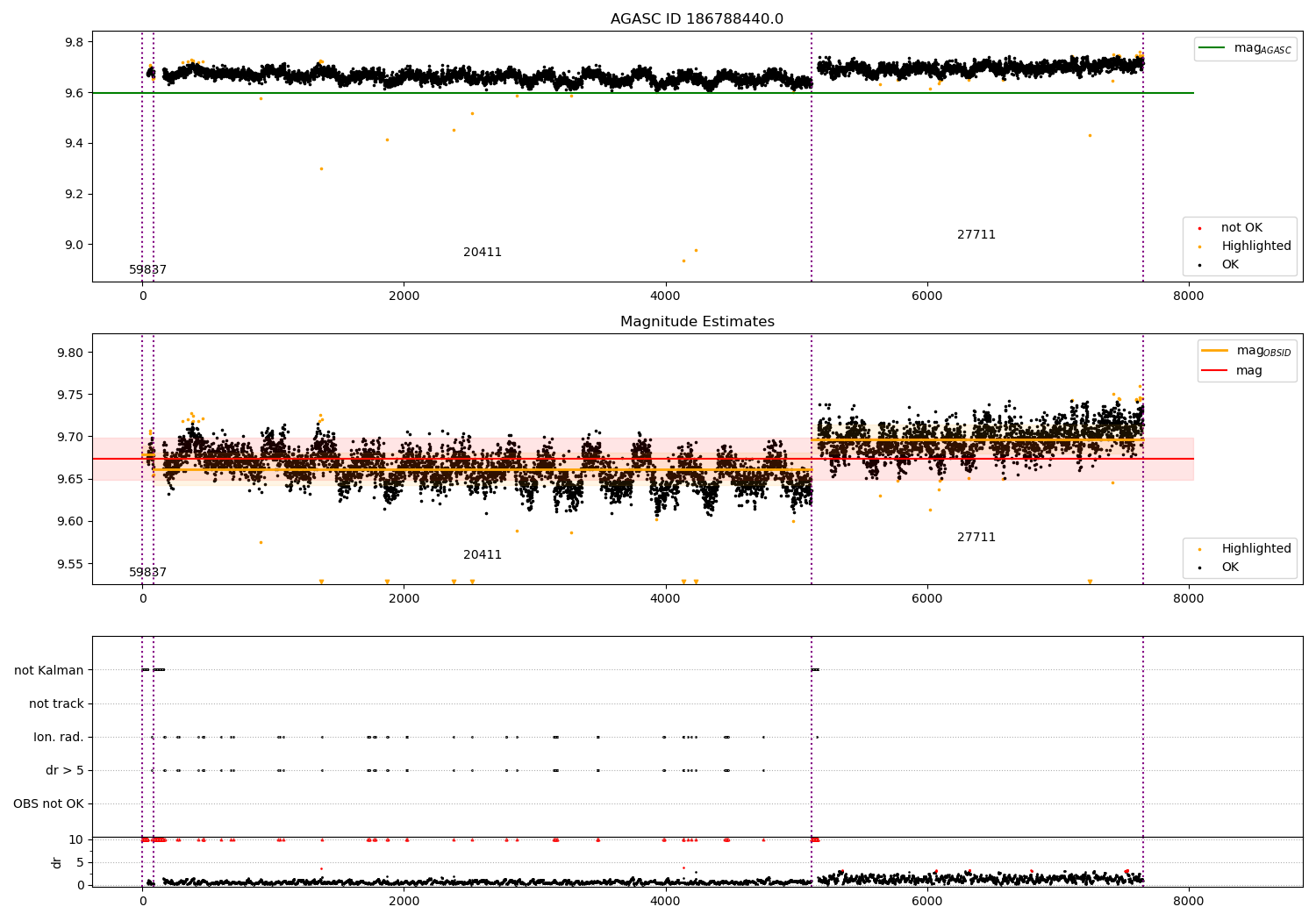The image size is (1316, 921).
Task: Click the OBSID label '20411' in the top panel
Action: (x=483, y=252)
